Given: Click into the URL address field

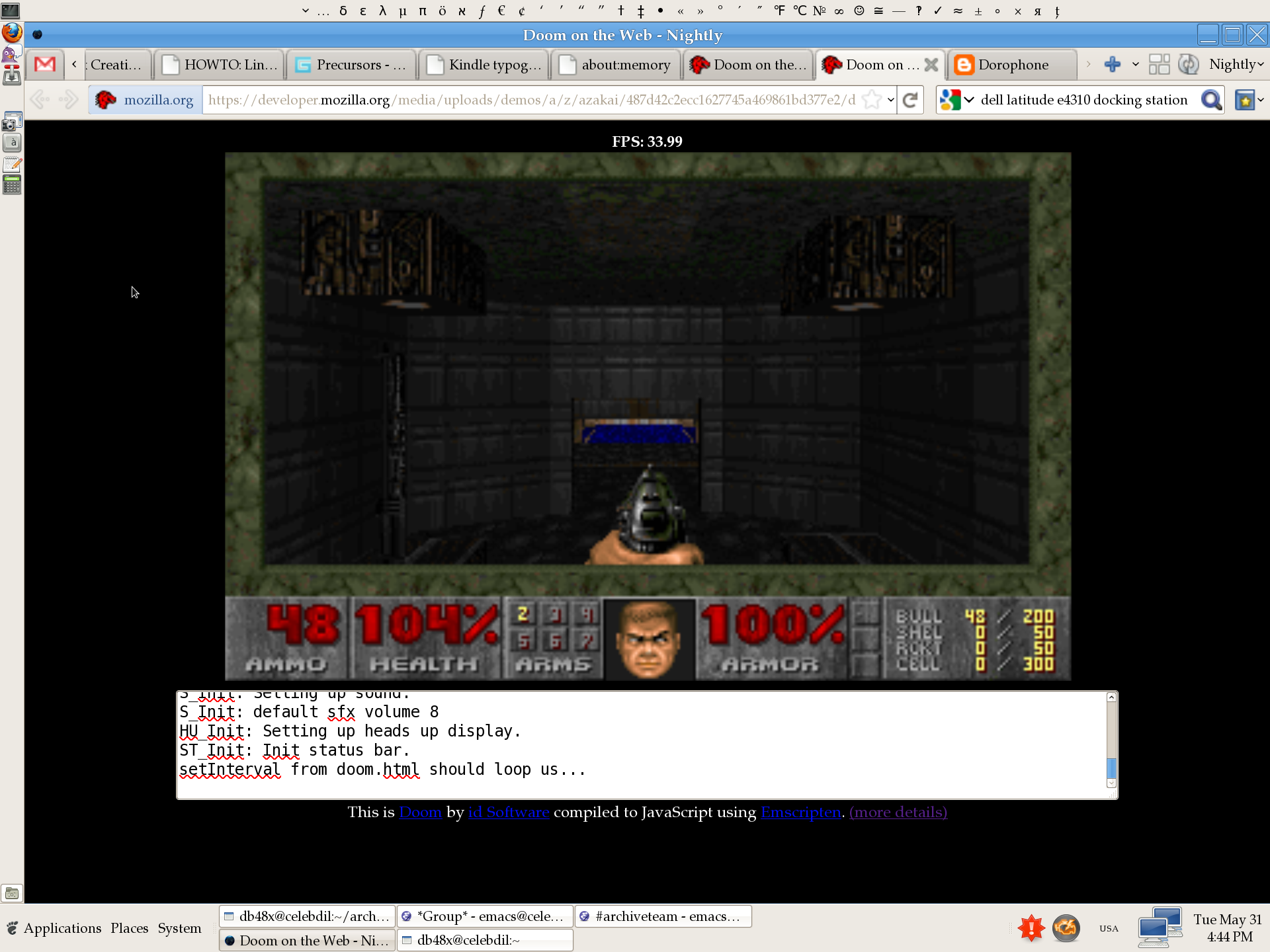Looking at the screenshot, I should (531, 100).
